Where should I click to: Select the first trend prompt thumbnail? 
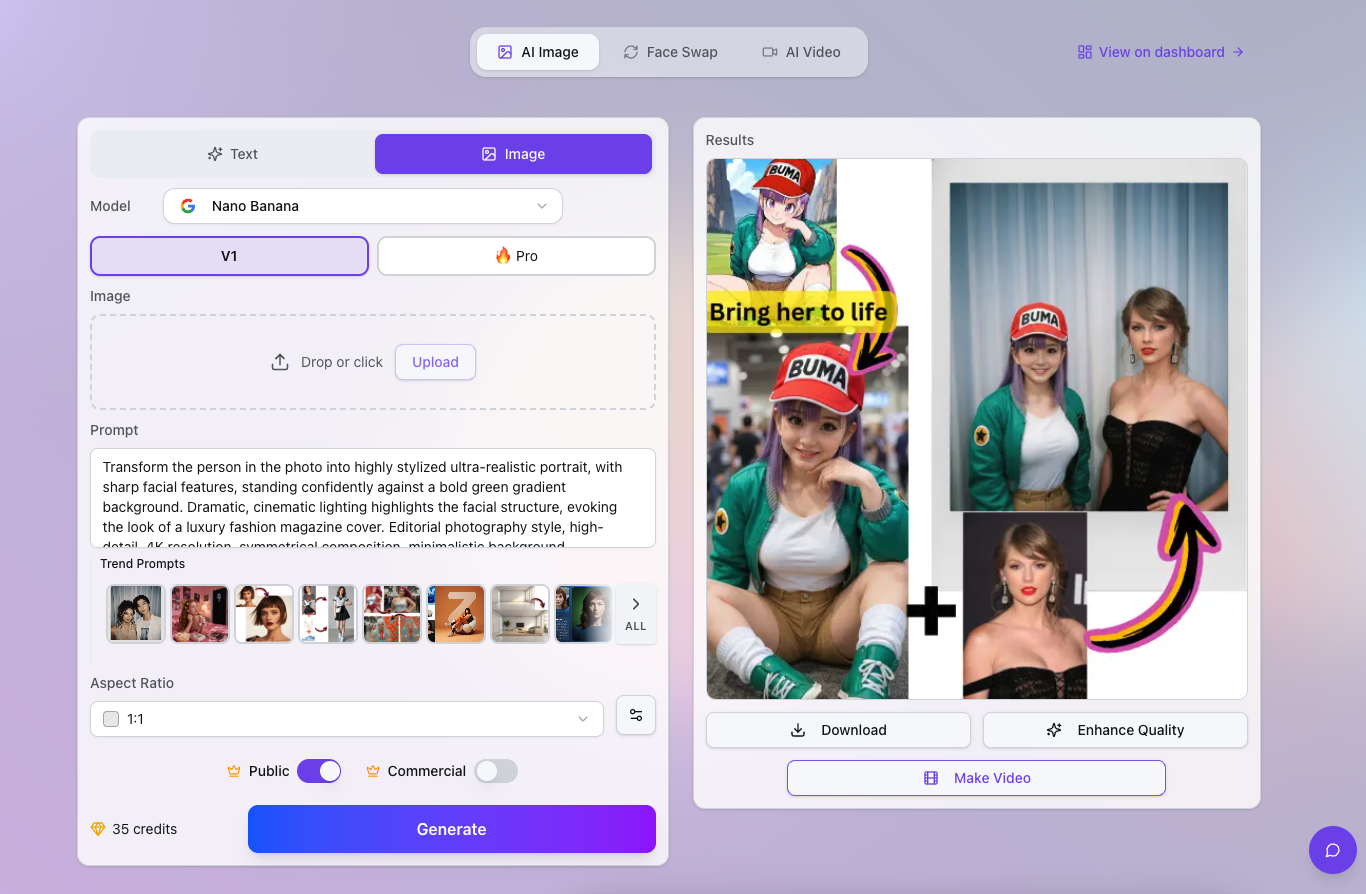135,613
